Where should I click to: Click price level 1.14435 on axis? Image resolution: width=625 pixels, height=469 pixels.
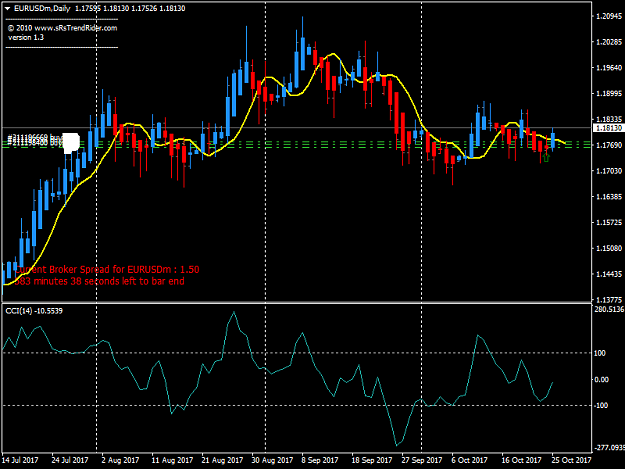click(x=608, y=274)
